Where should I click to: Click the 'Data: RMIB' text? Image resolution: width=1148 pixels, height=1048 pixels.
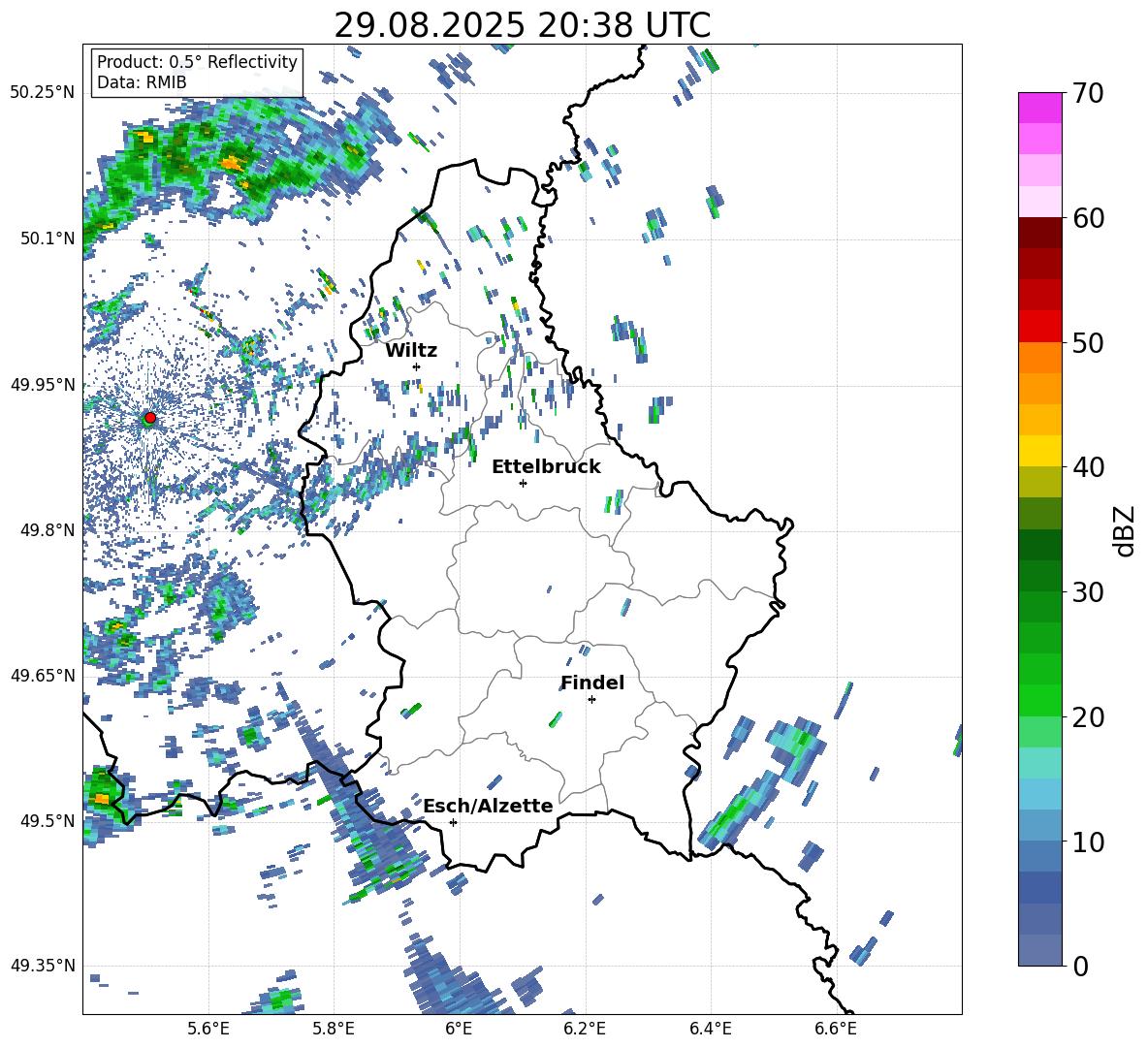142,82
